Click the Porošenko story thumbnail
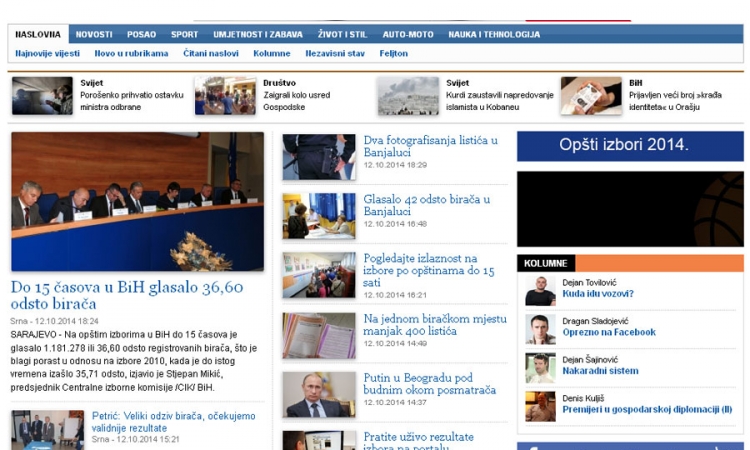750x450 pixels. pos(42,96)
